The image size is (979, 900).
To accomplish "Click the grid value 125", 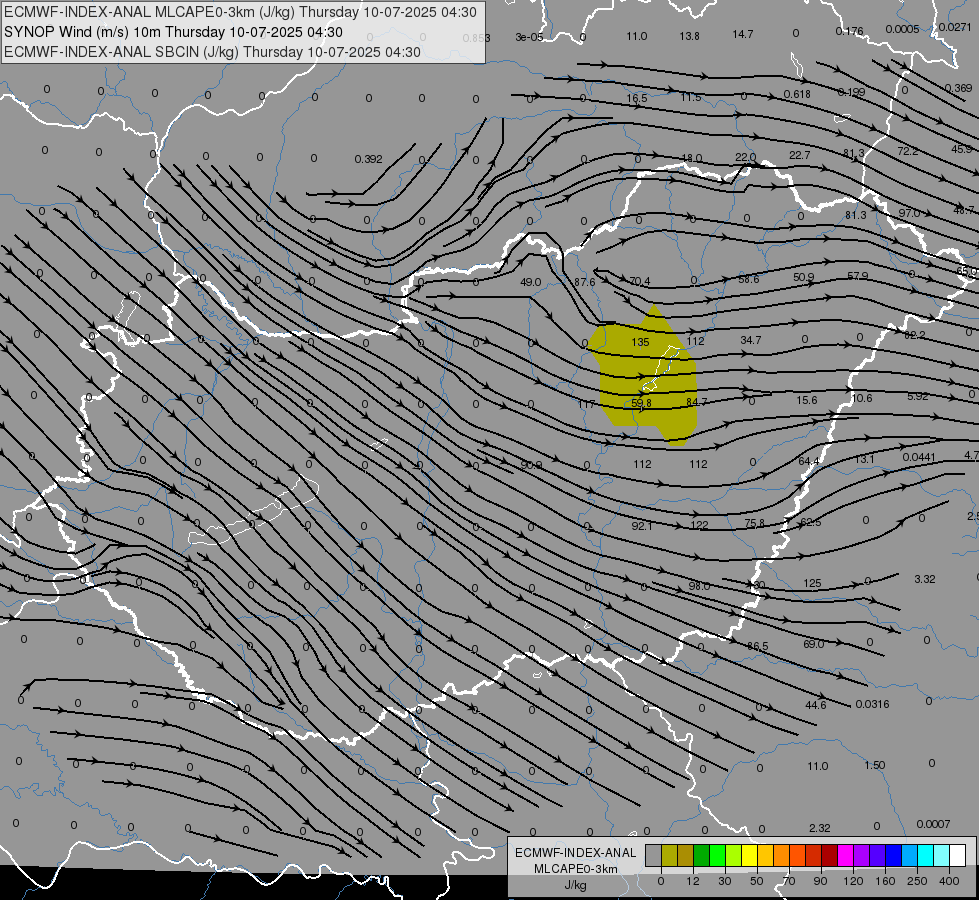I will [x=812, y=583].
